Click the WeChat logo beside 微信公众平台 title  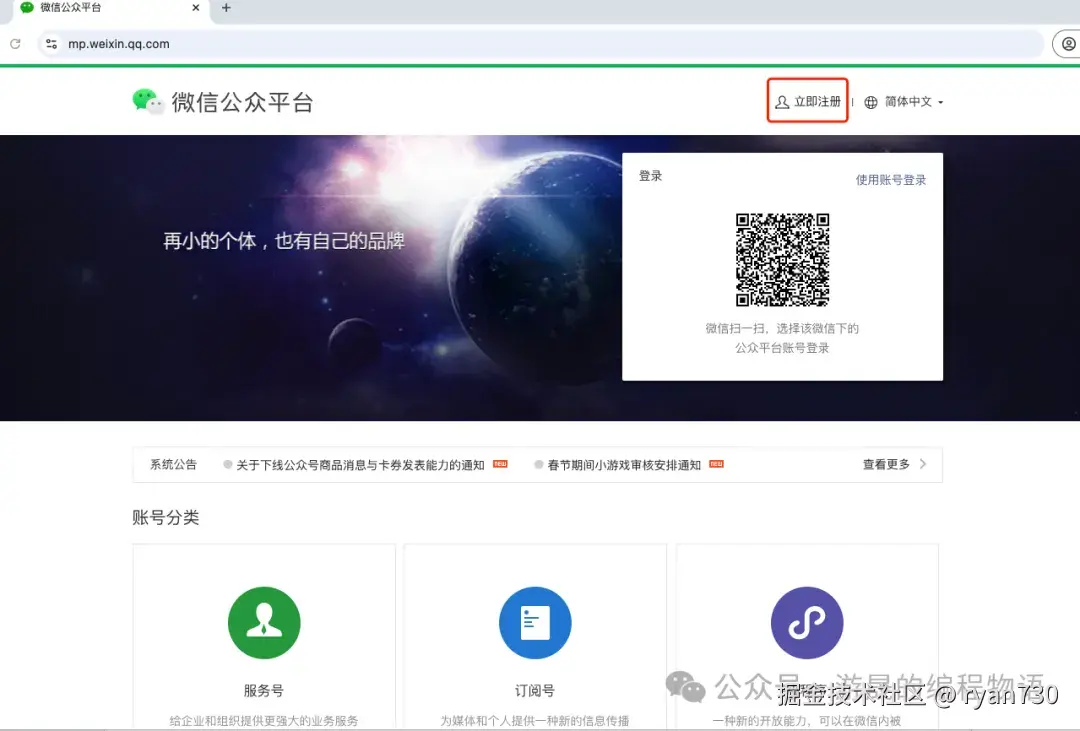[148, 101]
